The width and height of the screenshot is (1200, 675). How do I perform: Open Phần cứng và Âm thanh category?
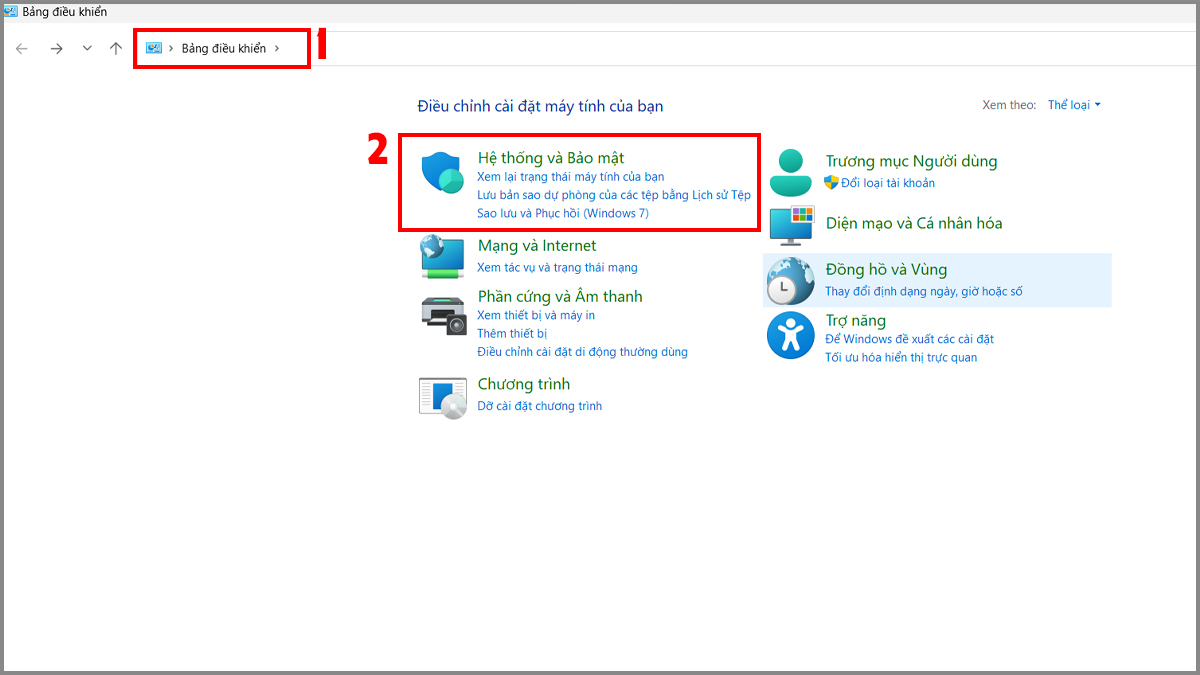coord(560,297)
